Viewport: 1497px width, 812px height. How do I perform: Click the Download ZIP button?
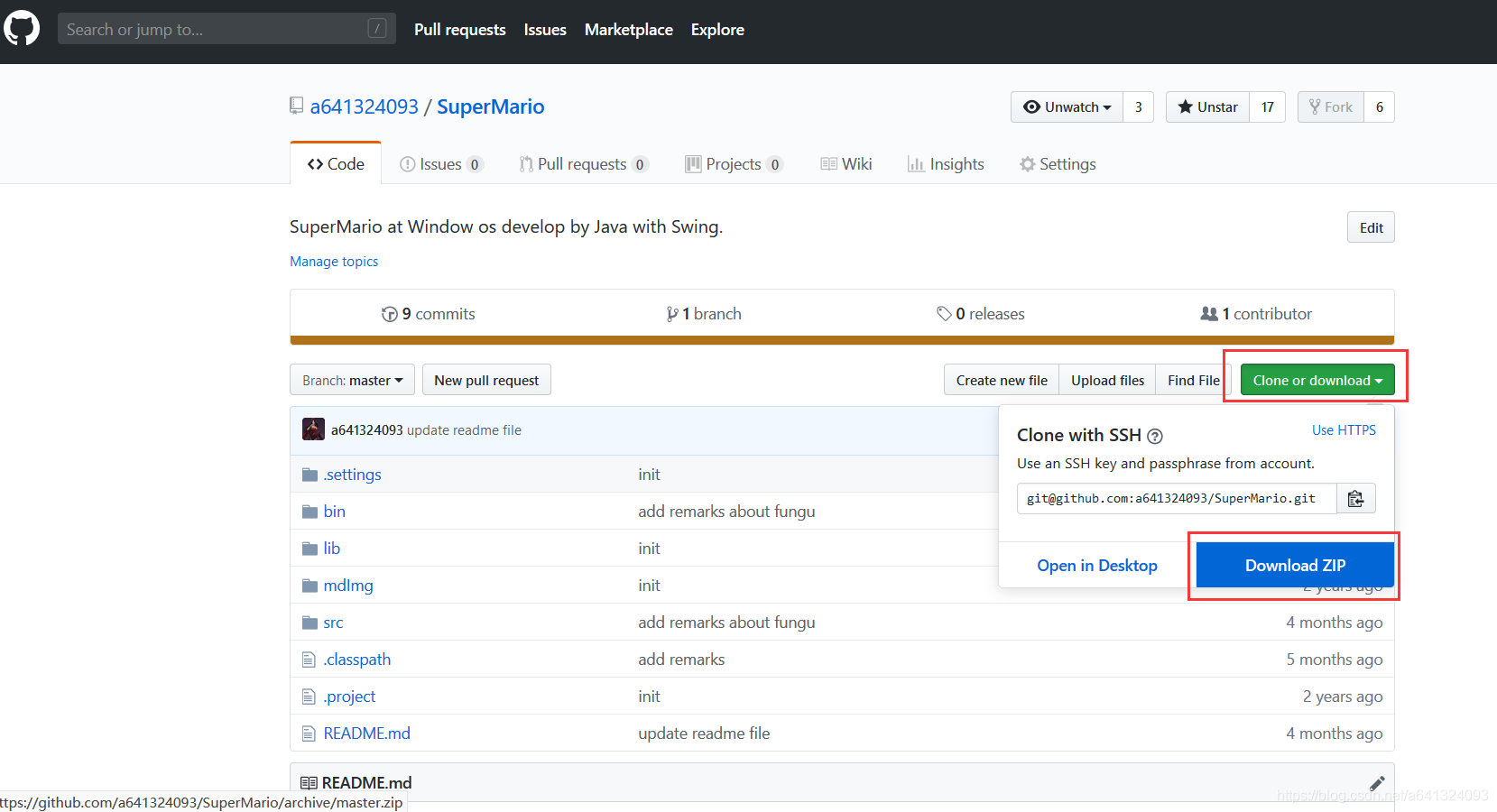[x=1295, y=566]
